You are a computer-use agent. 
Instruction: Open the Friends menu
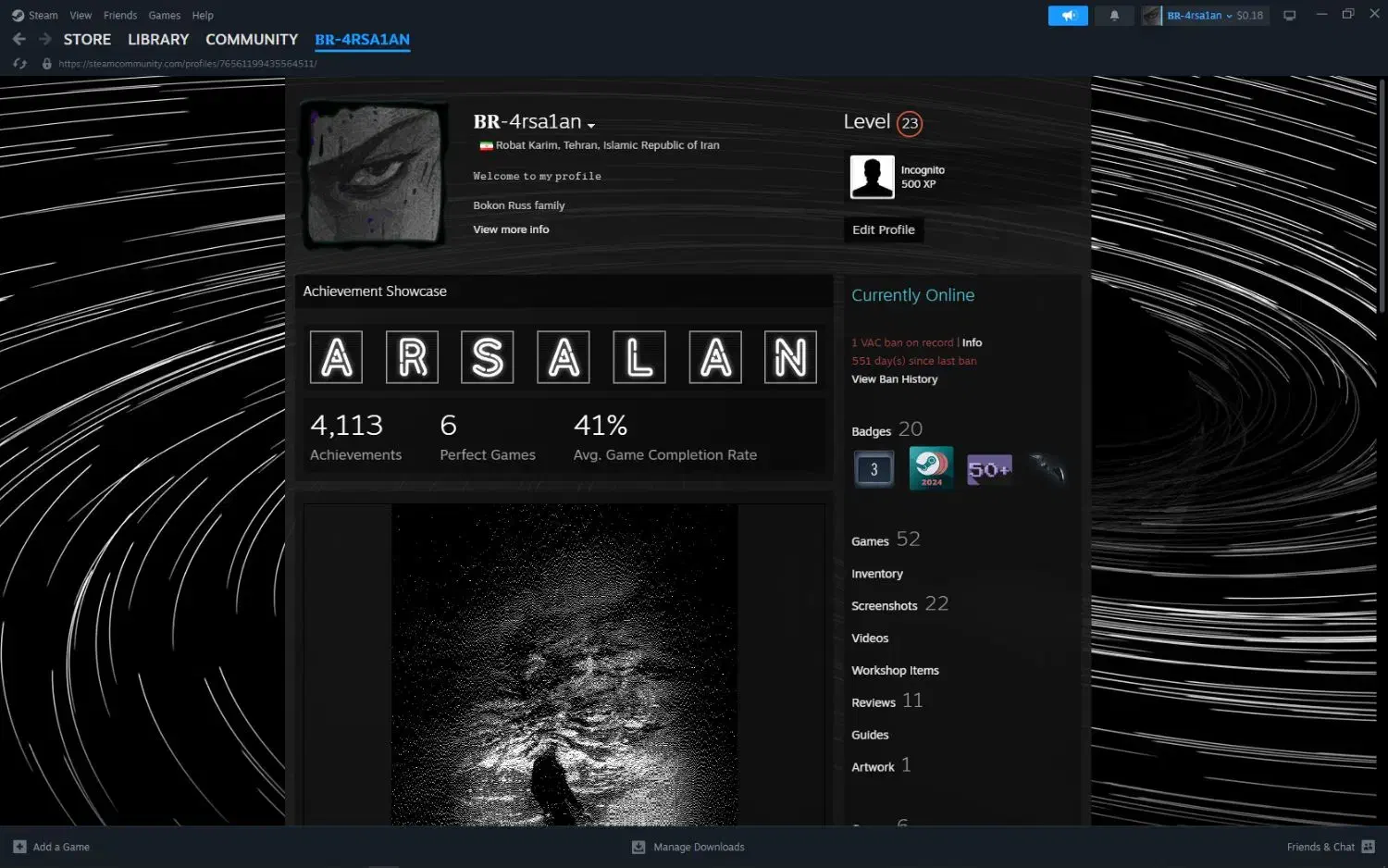click(120, 16)
